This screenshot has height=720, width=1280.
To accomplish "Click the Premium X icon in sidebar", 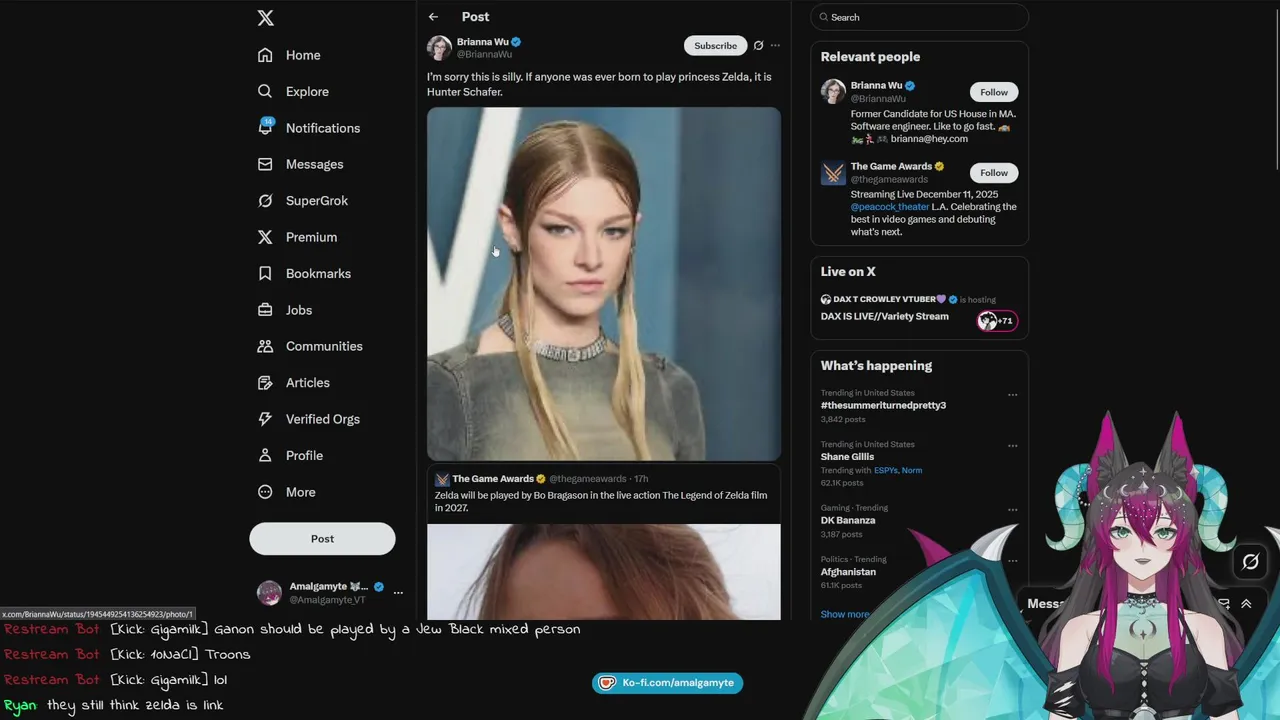I will (265, 237).
